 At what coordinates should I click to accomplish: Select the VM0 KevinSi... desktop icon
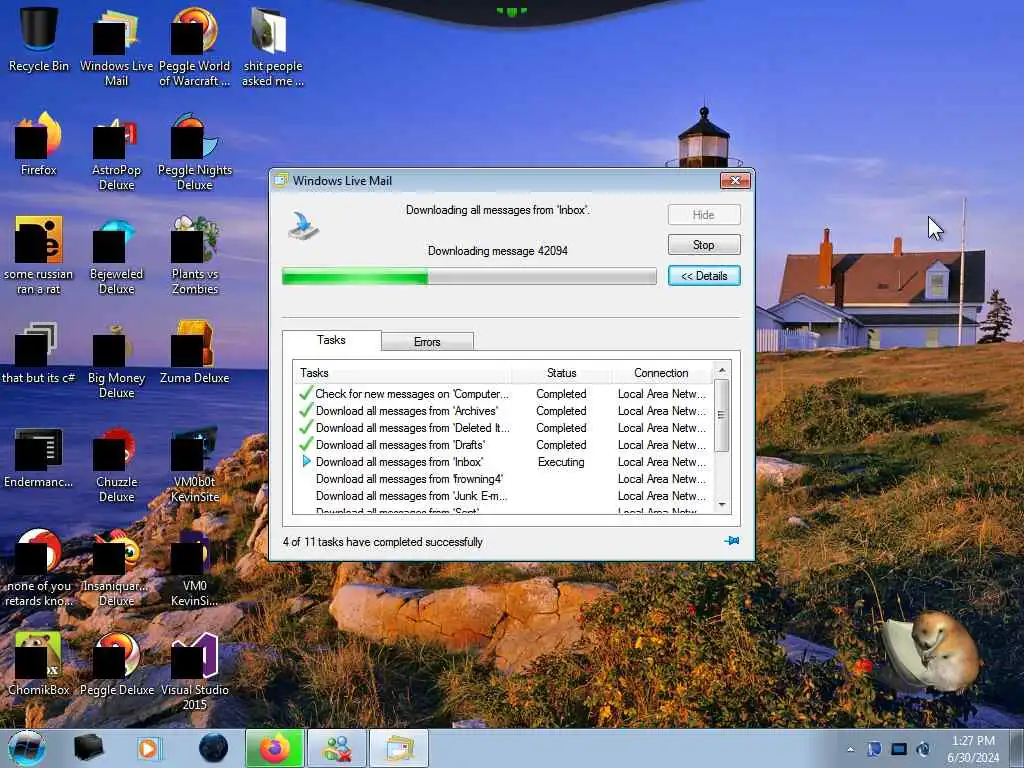195,568
